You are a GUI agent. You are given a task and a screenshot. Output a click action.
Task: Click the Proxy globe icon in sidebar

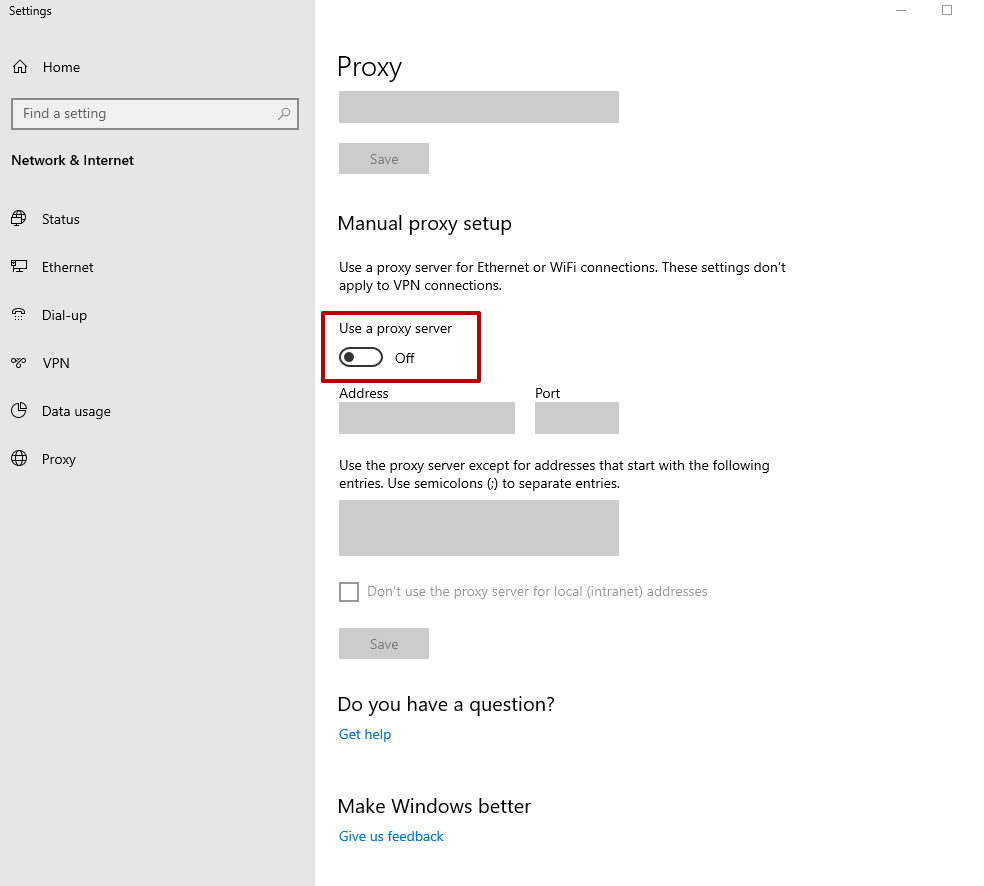point(19,459)
